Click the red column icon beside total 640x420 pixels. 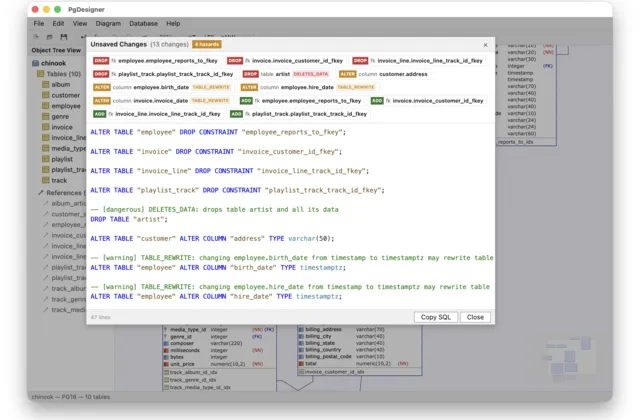pos(301,363)
